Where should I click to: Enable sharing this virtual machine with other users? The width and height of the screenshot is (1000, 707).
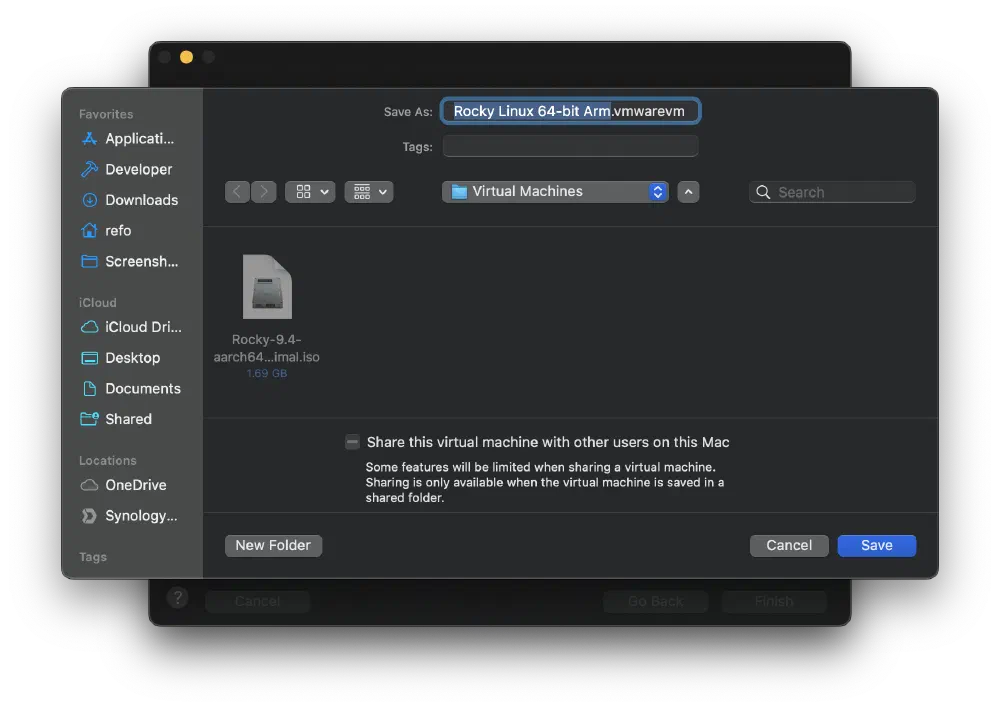pyautogui.click(x=351, y=441)
